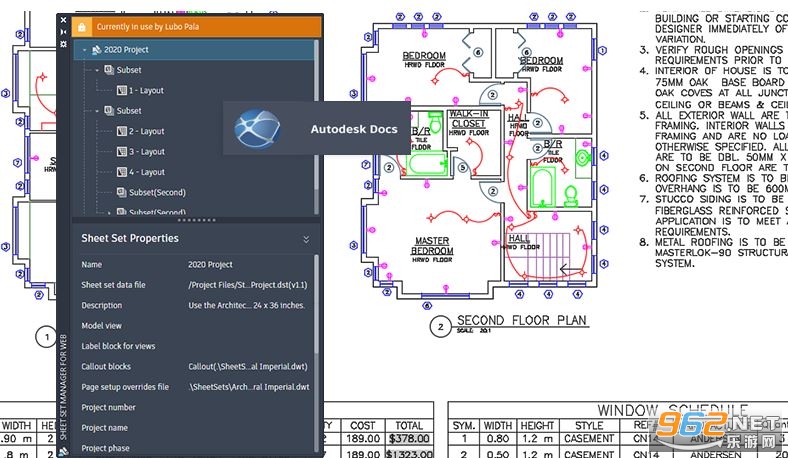The width and height of the screenshot is (788, 458).
Task: Click the sheet icon next to 2 - Layout
Action: 122,131
